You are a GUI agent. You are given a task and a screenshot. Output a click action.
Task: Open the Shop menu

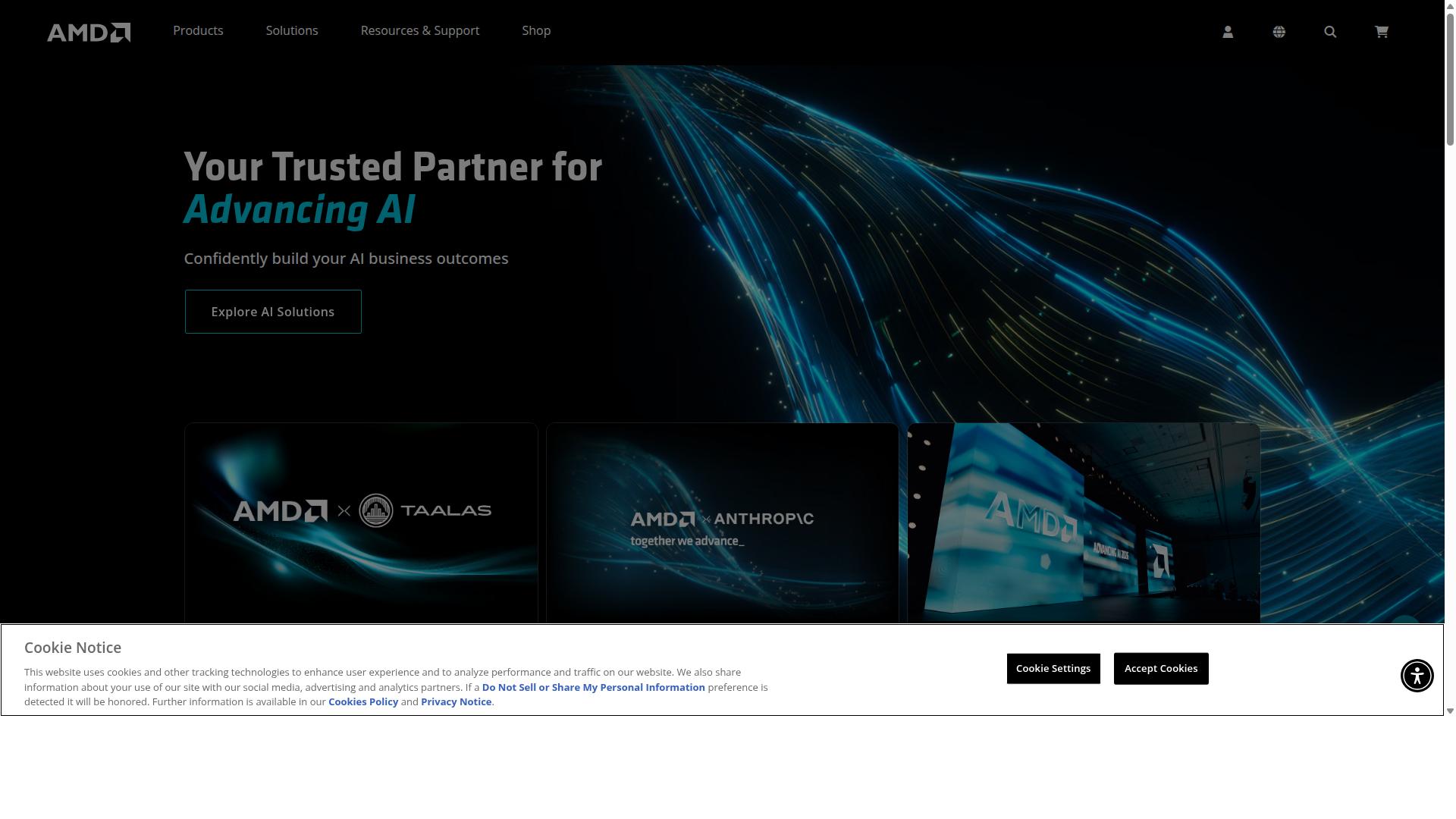[x=536, y=30]
